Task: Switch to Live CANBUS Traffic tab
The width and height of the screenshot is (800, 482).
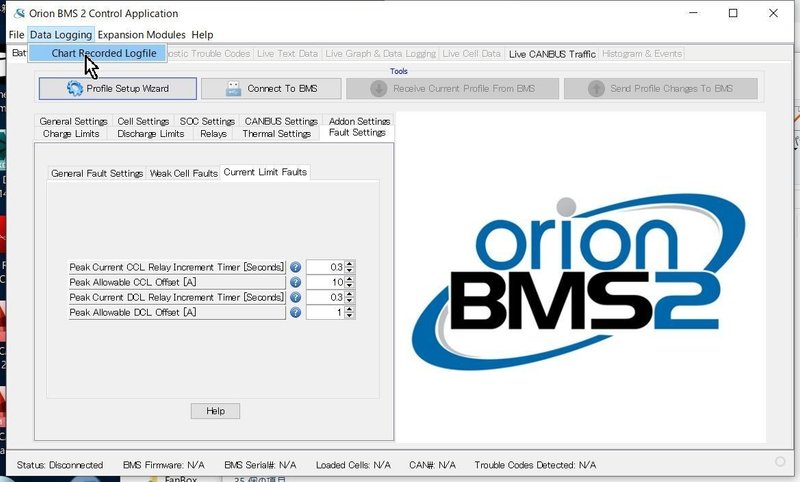Action: 552,54
